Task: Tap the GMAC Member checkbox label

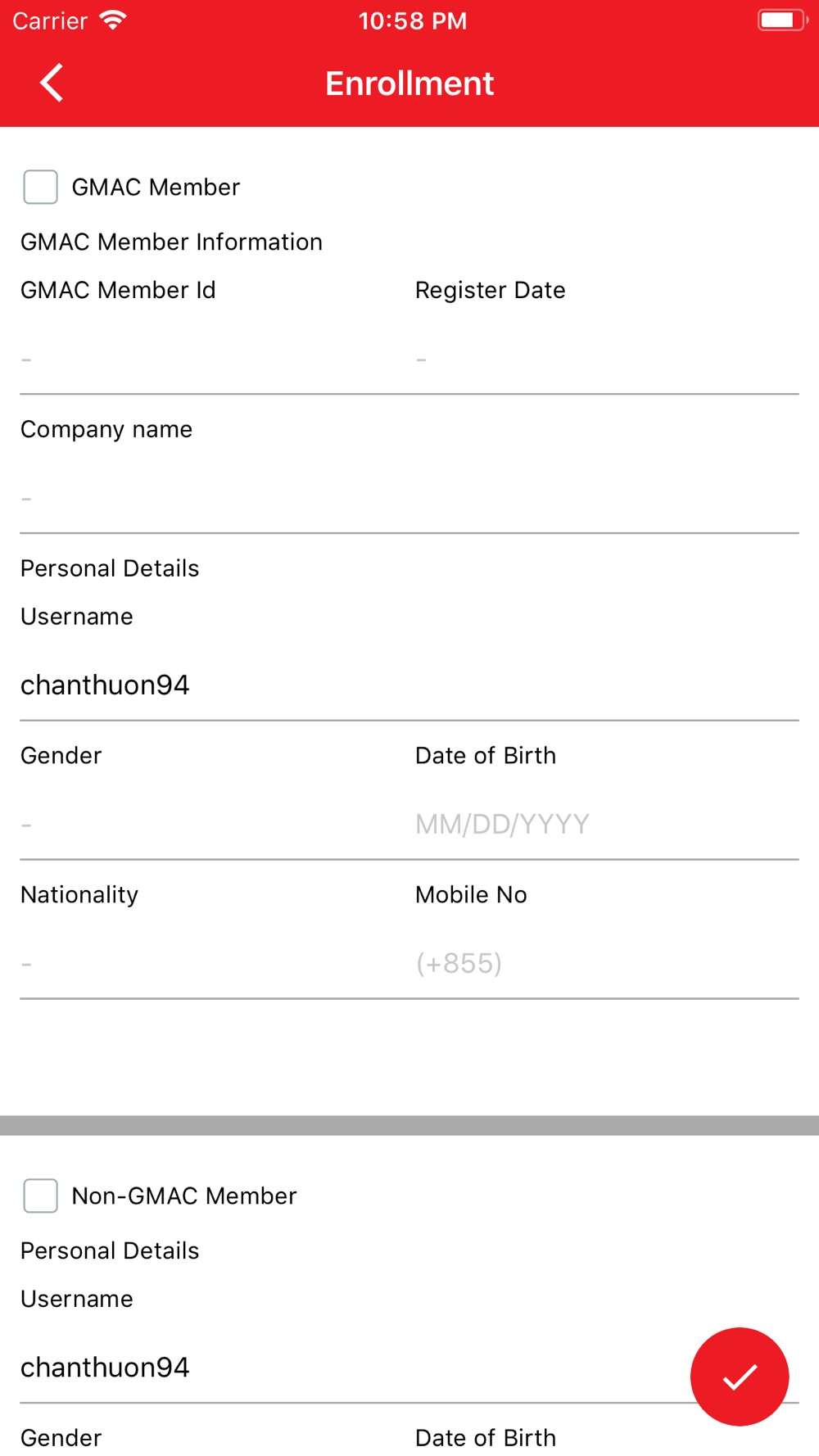Action: pos(156,187)
